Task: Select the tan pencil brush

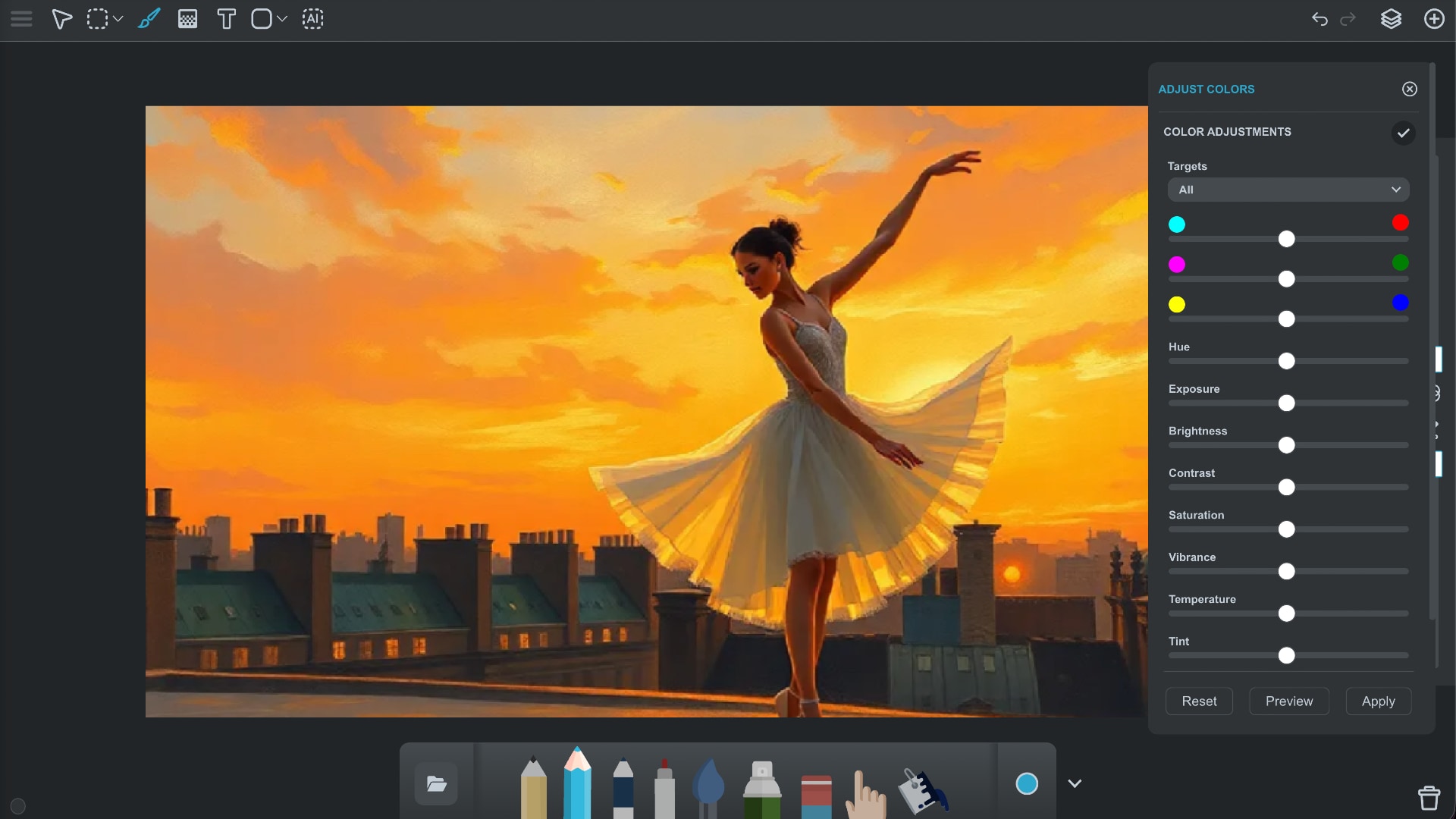Action: tap(534, 787)
